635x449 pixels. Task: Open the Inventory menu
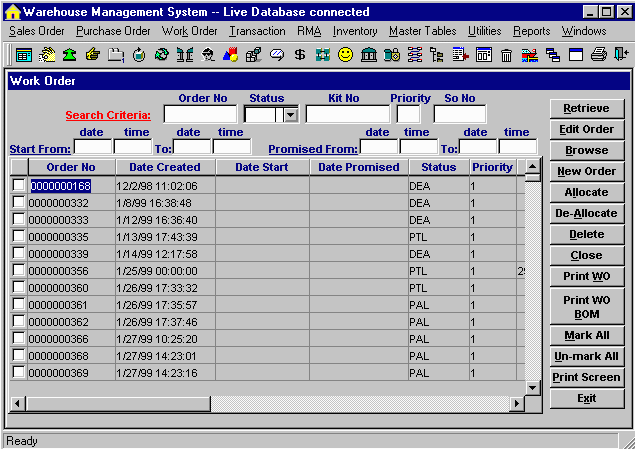click(x=355, y=31)
